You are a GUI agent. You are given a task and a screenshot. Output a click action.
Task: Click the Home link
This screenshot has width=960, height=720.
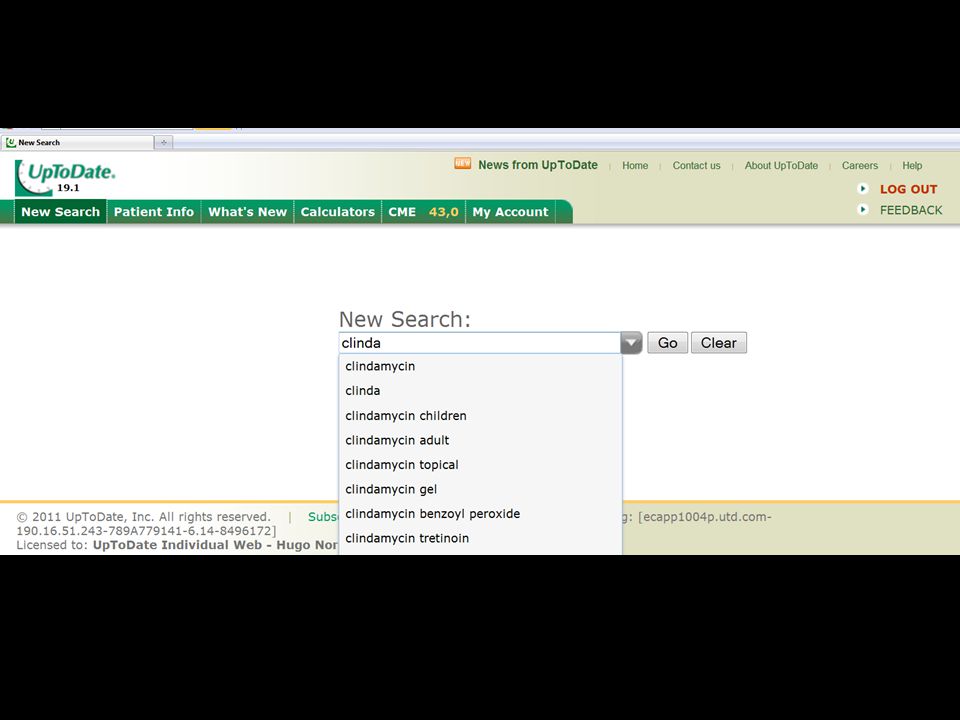tap(635, 165)
